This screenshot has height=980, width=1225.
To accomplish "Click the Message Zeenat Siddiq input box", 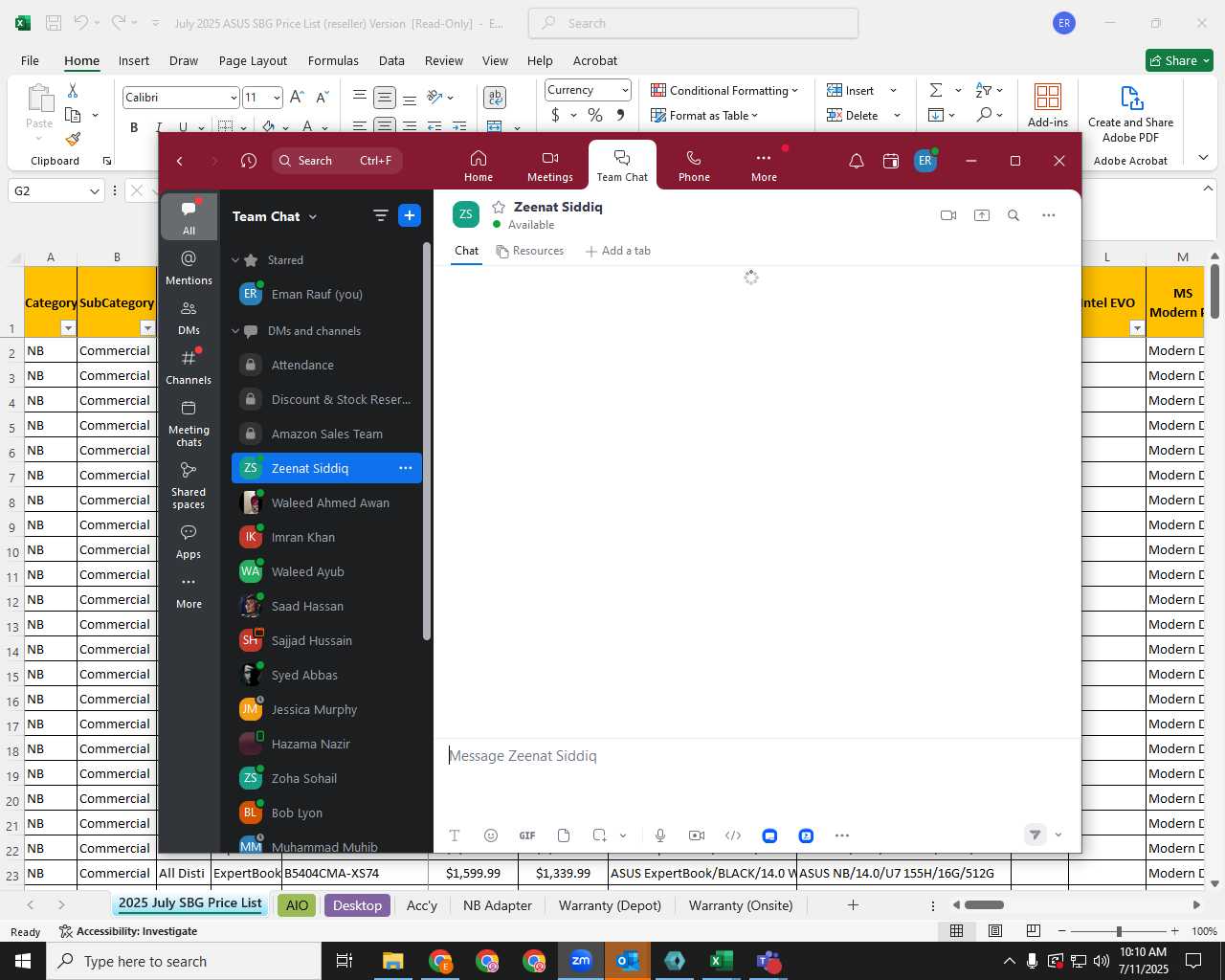I will tap(756, 756).
